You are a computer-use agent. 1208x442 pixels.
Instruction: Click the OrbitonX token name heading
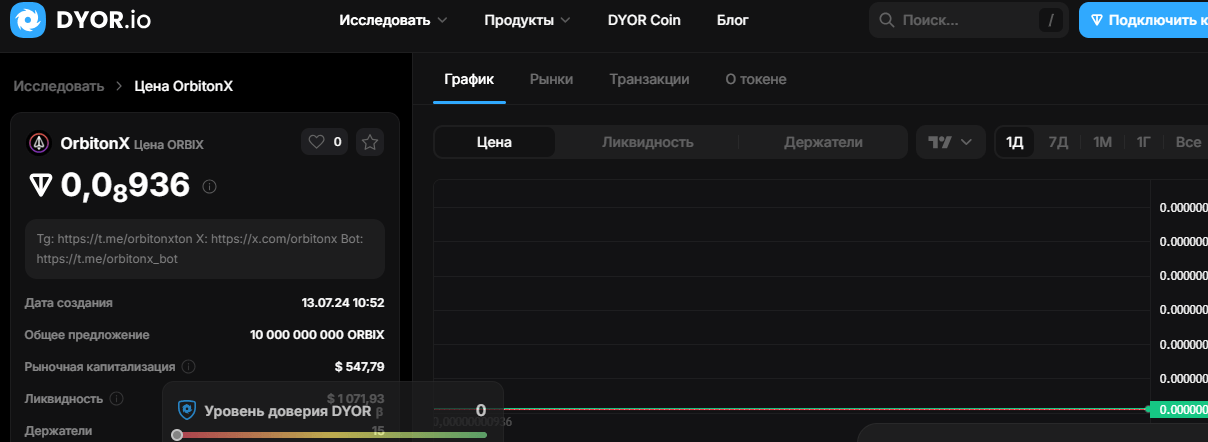coord(95,143)
